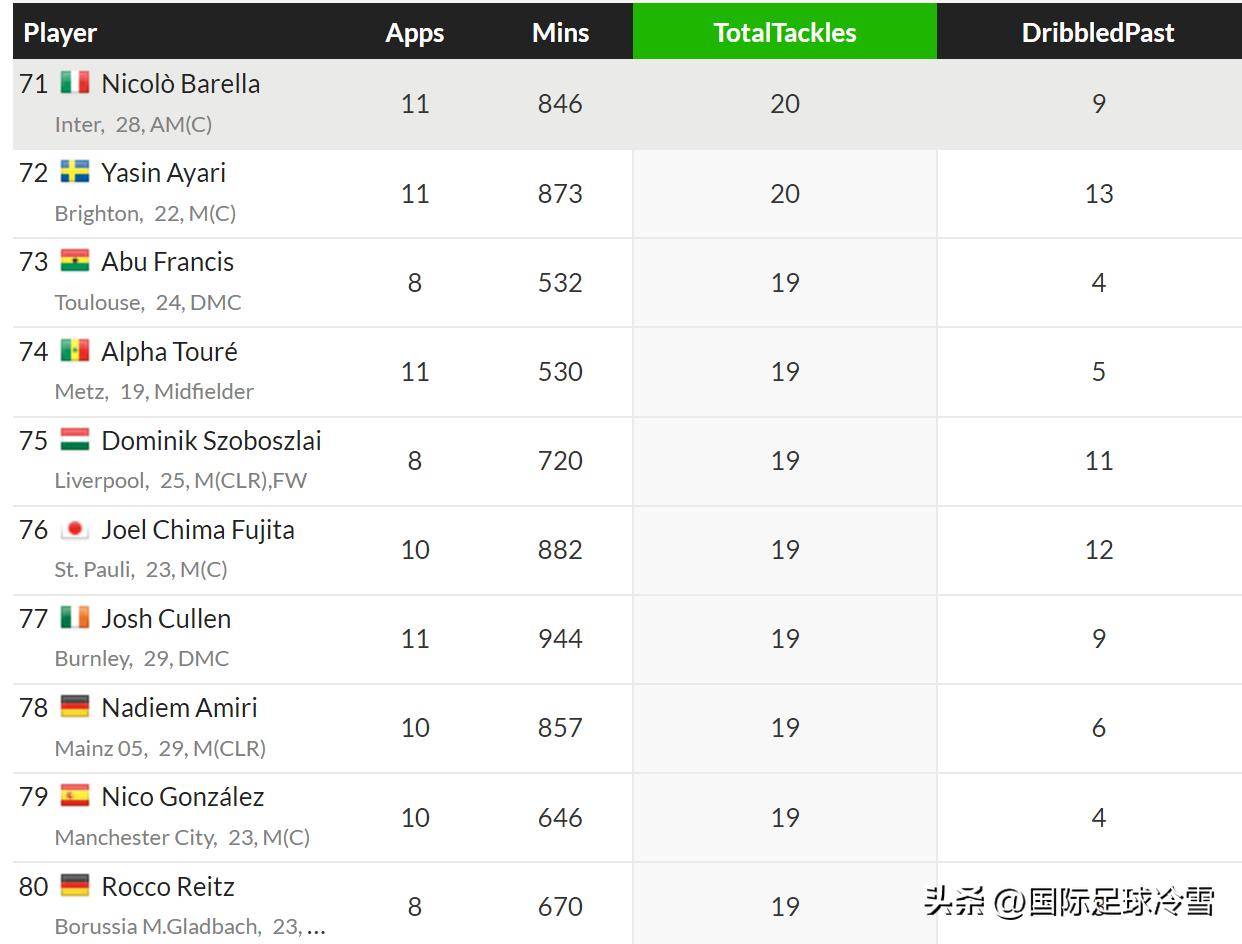
Task: Click the Liverpool team name under Szoboszlai
Action: [99, 480]
